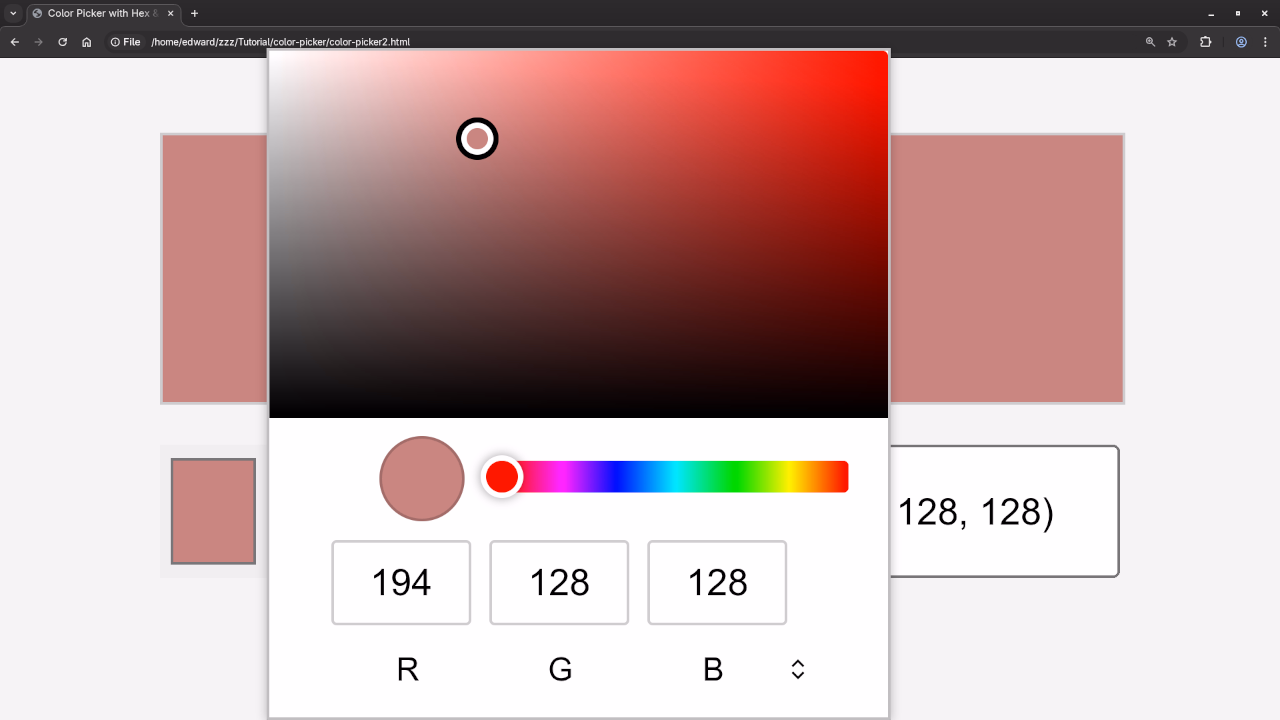This screenshot has width=1280, height=720.
Task: Click the R channel label
Action: coord(407,669)
